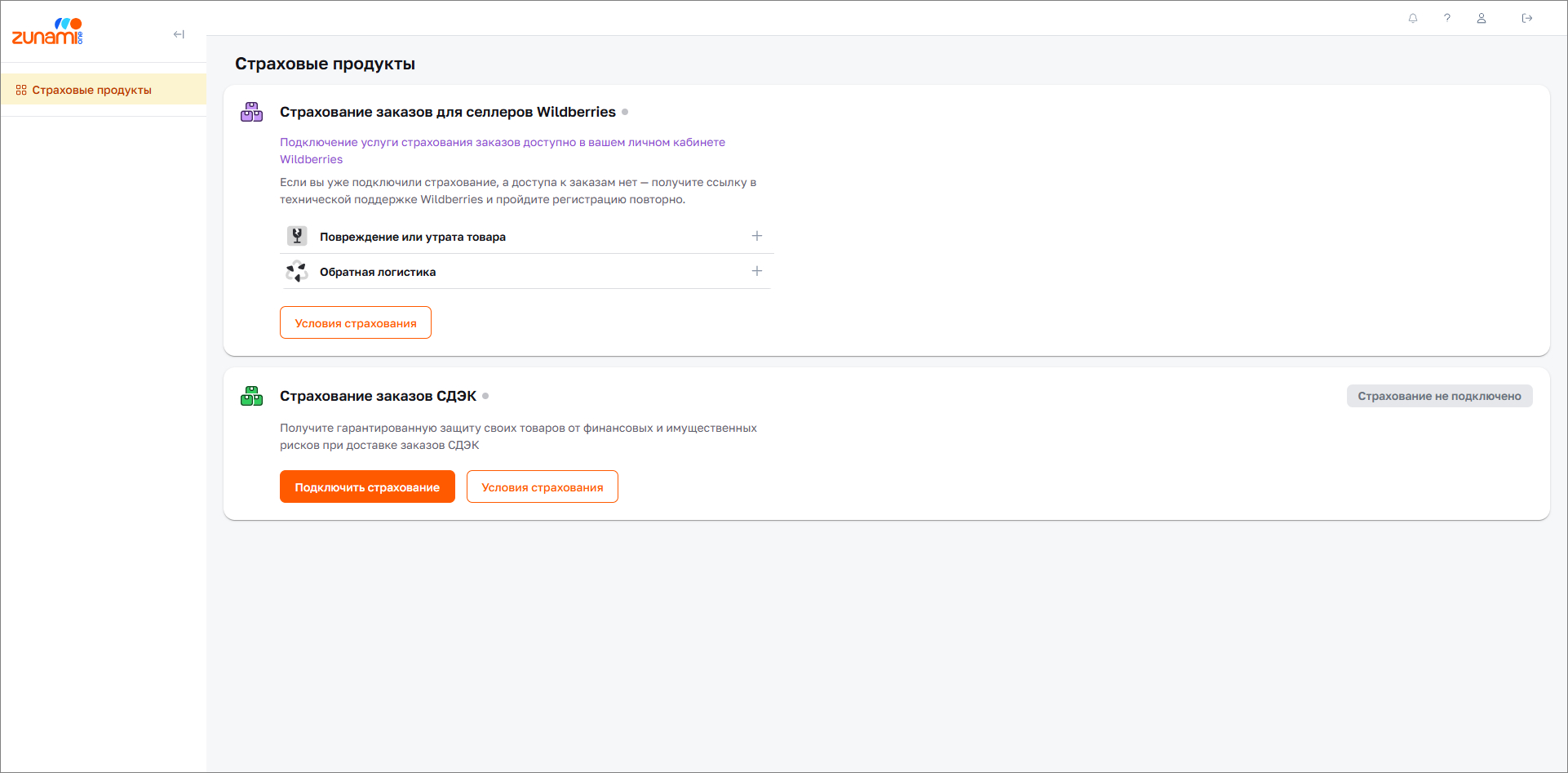
Task: Expand Обратная логистика plus sign
Action: (x=757, y=271)
